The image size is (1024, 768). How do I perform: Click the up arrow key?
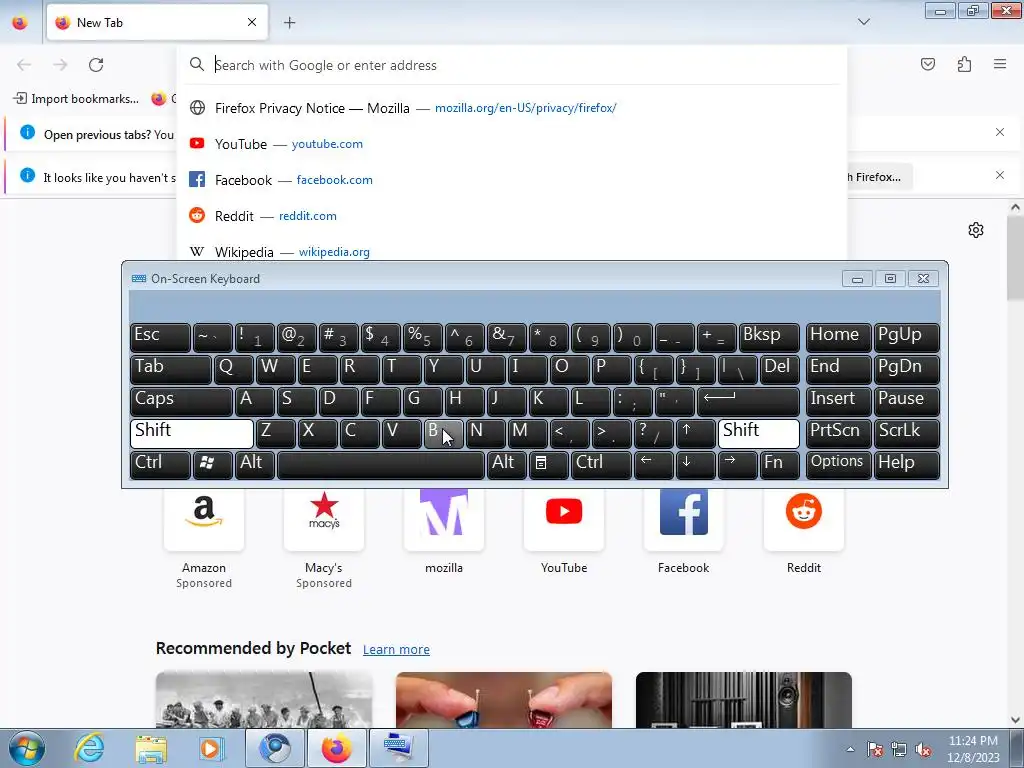click(695, 433)
